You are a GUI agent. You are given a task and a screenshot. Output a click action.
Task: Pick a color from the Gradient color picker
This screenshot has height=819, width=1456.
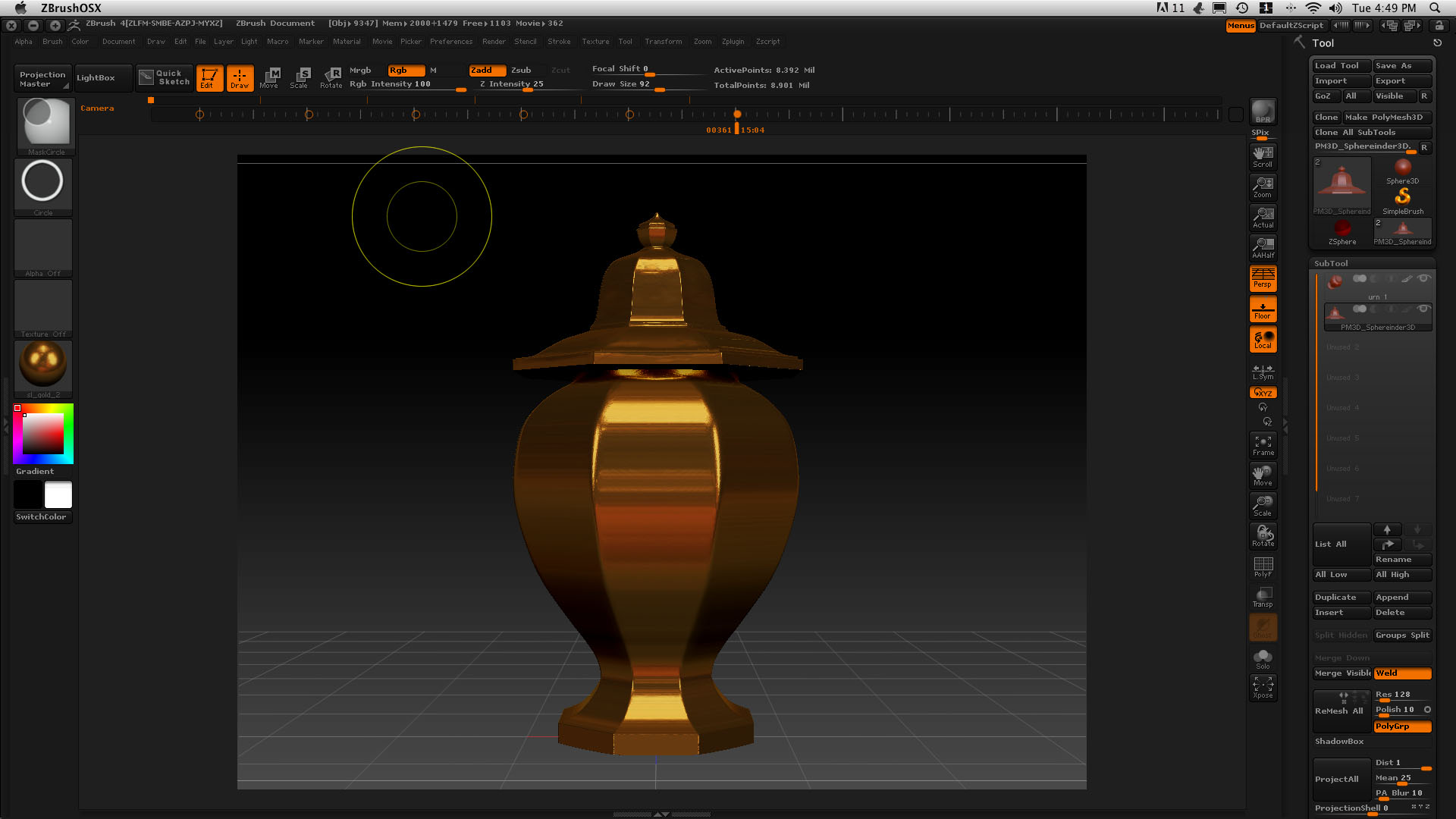pos(42,434)
